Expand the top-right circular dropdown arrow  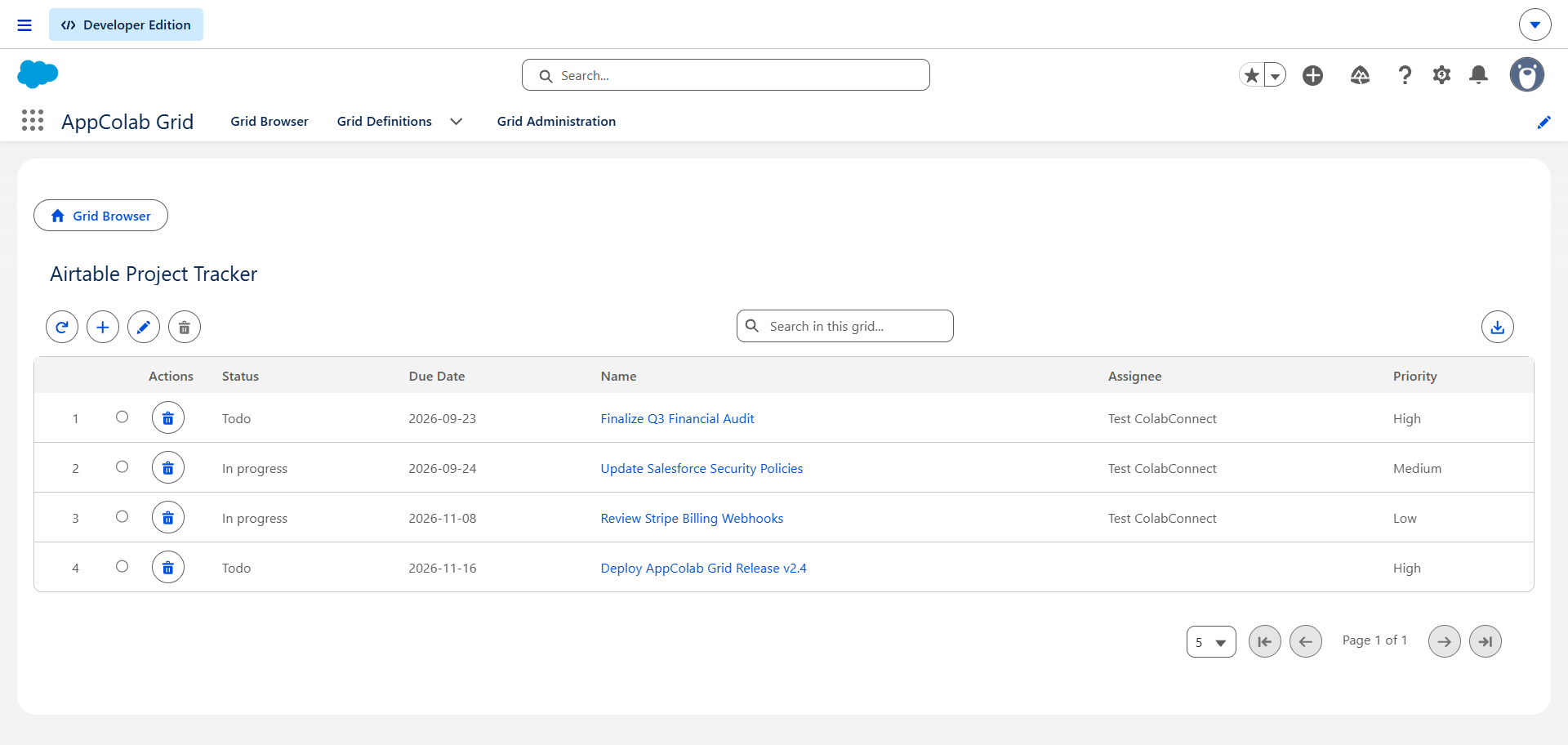point(1535,25)
